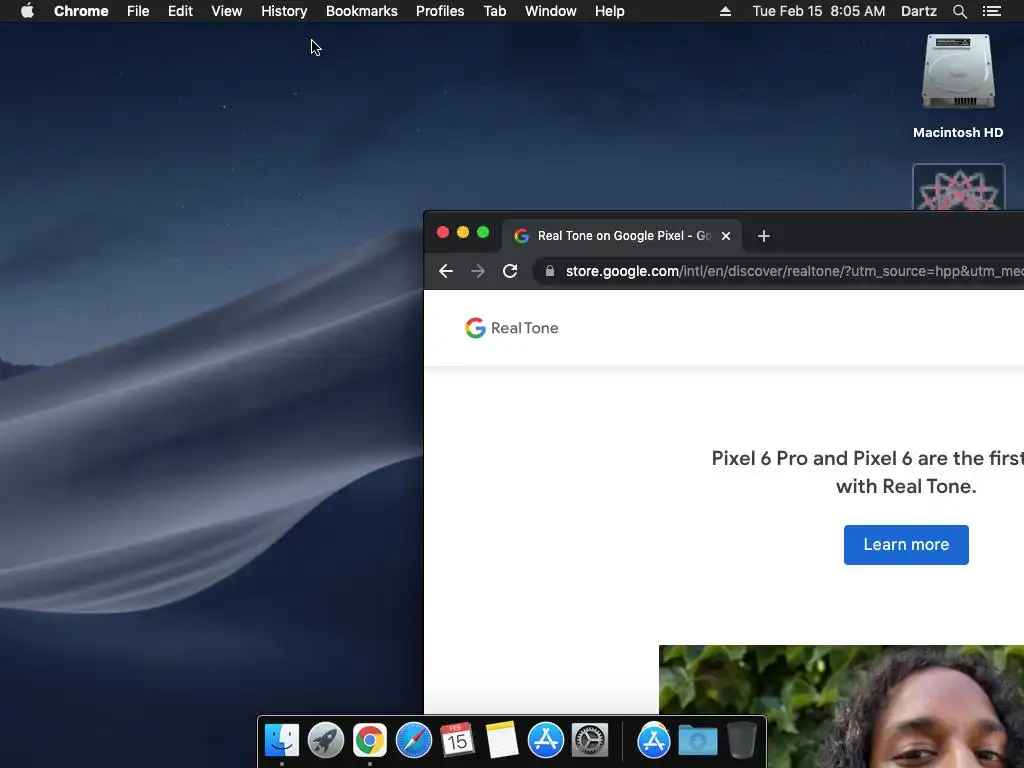Click the Google Real Tone logo
This screenshot has height=768, width=1024.
(x=511, y=328)
